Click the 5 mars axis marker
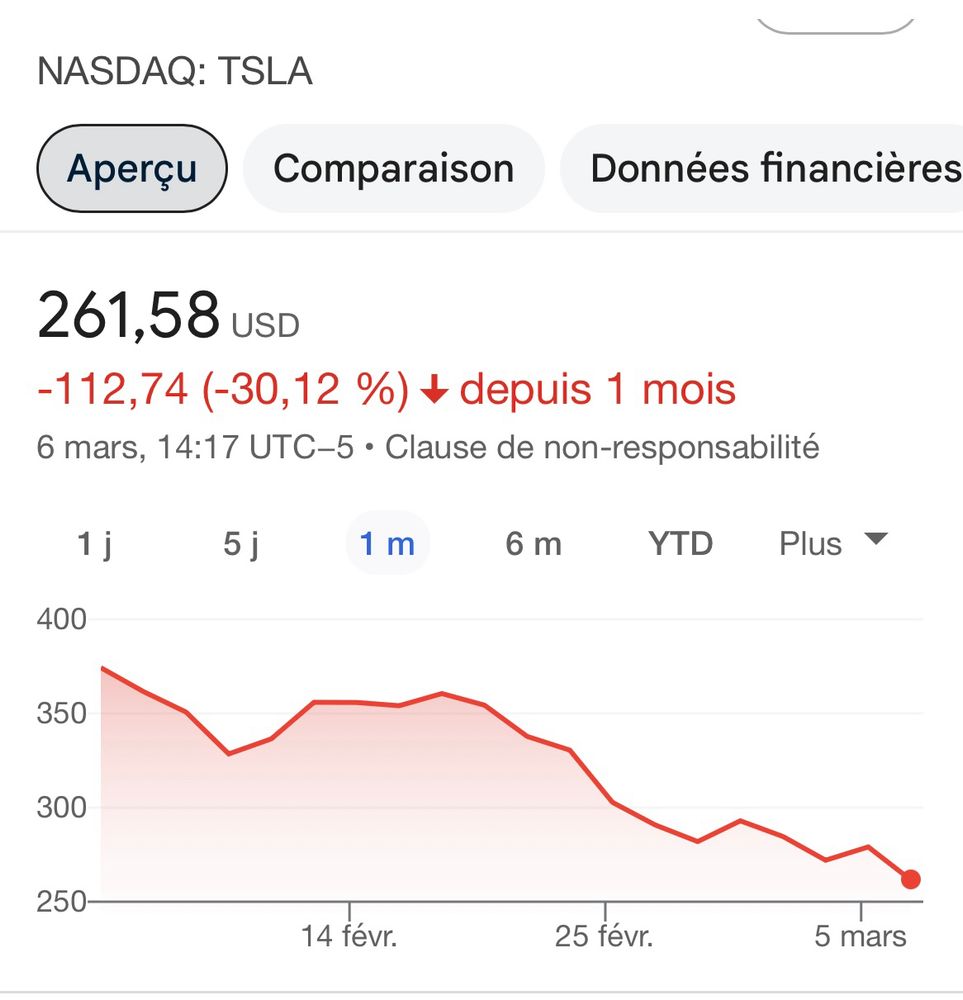The height and width of the screenshot is (1000, 963). pos(860,936)
